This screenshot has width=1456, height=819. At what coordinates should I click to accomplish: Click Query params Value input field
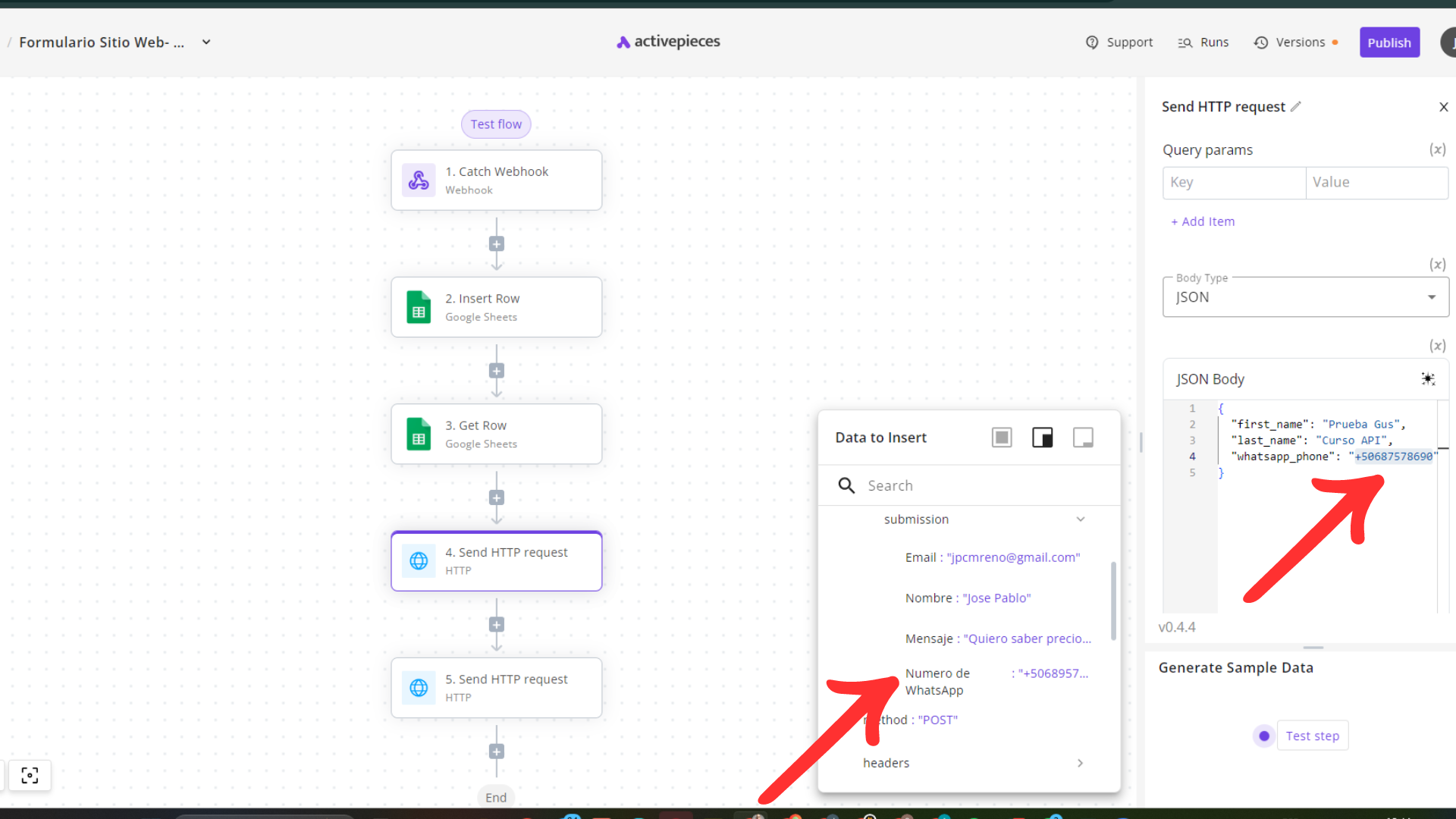(x=1376, y=182)
